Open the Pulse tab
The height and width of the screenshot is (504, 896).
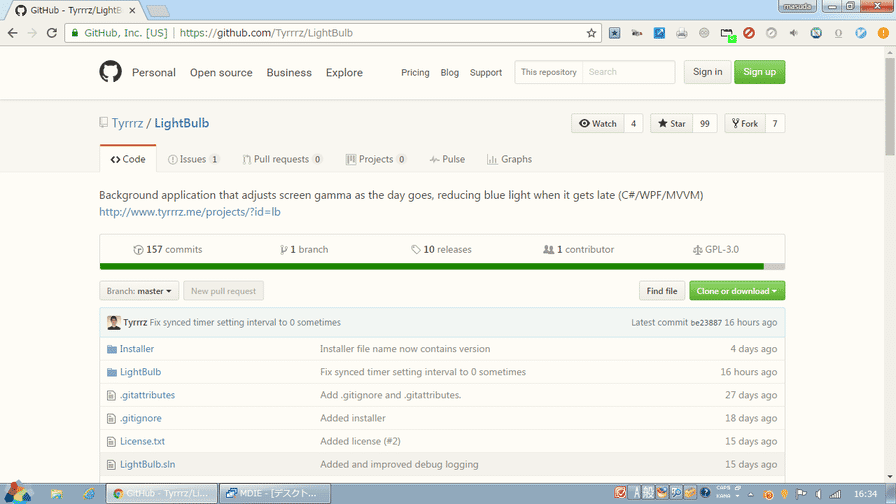pos(447,159)
